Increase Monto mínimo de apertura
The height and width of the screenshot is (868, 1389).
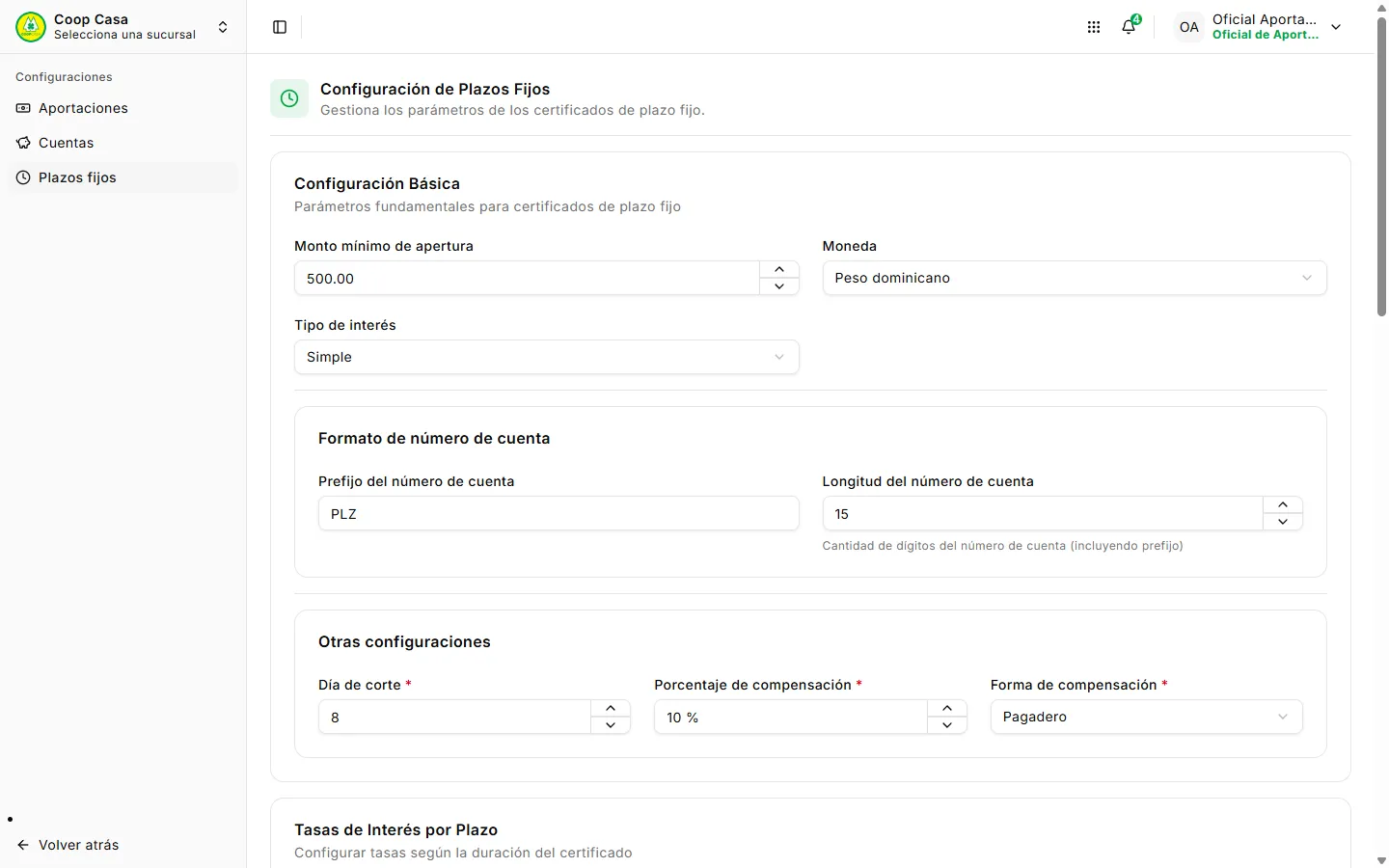779,269
